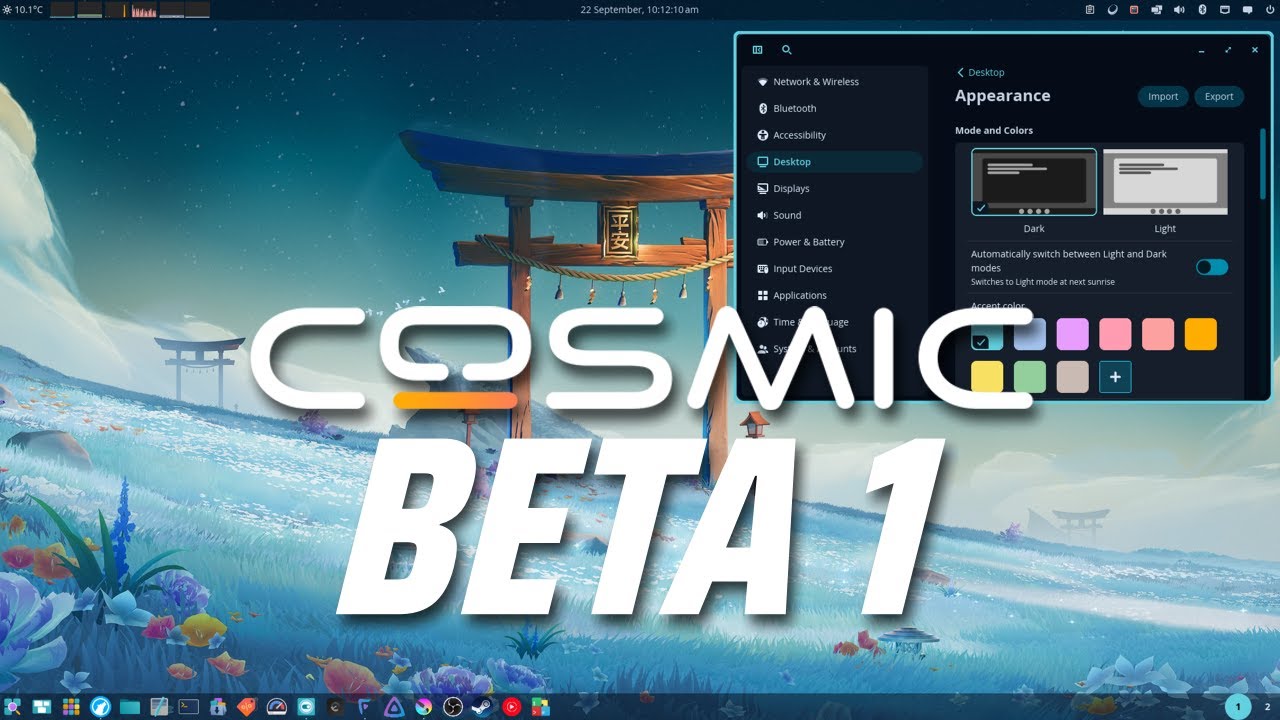
Task: Click the Export button for appearance settings
Action: click(x=1219, y=96)
